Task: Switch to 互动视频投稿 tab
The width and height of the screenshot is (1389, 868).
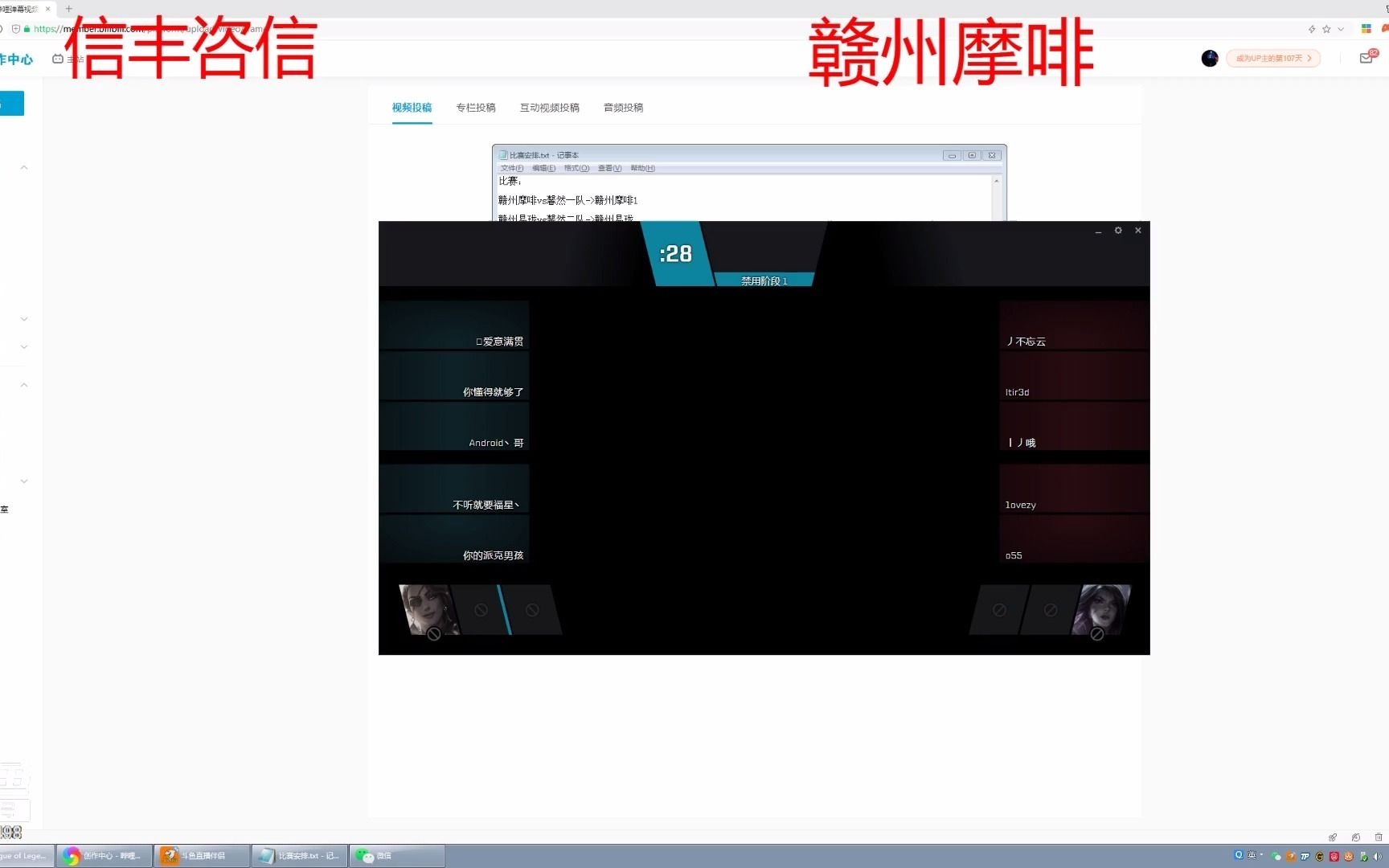Action: [x=550, y=108]
